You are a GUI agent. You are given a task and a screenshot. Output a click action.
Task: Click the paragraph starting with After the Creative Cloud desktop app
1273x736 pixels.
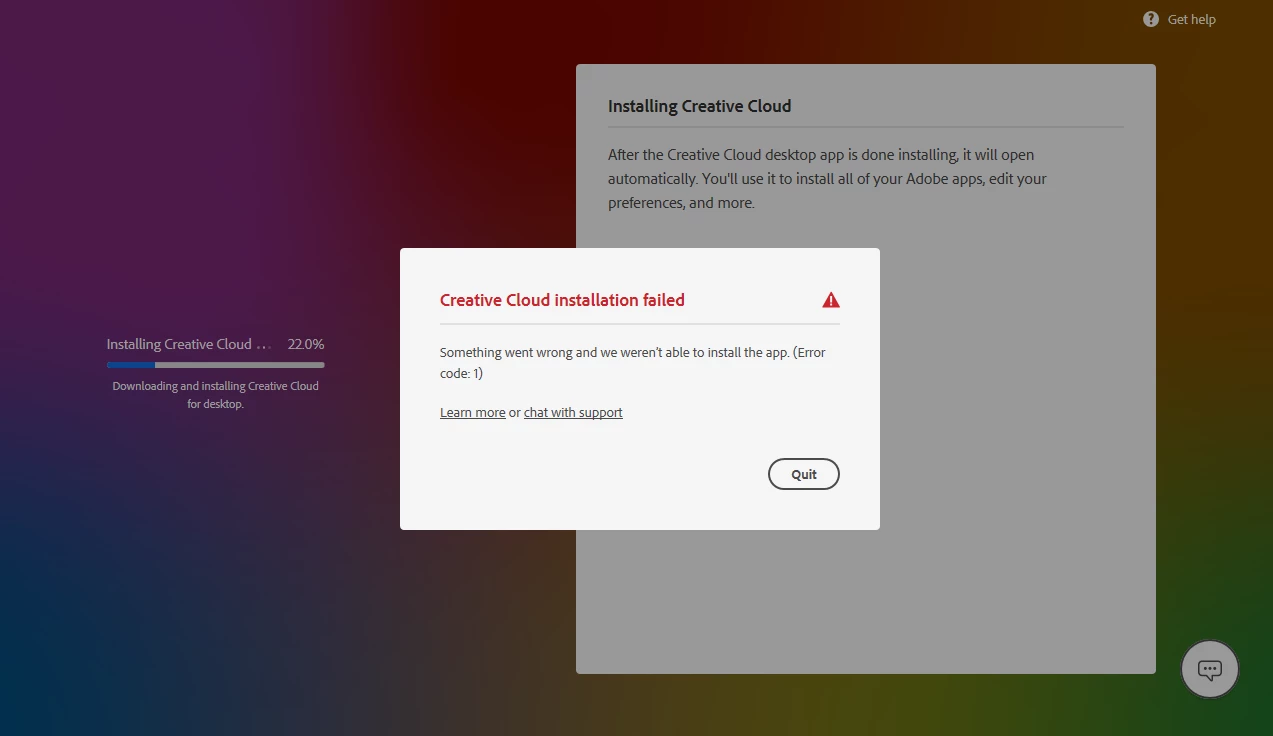[x=828, y=179]
